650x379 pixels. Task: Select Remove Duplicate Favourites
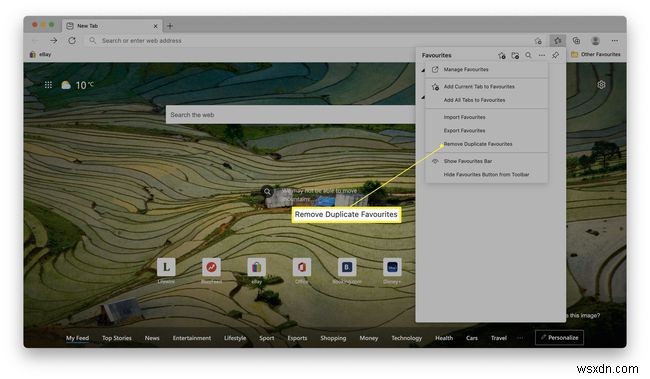tap(487, 144)
